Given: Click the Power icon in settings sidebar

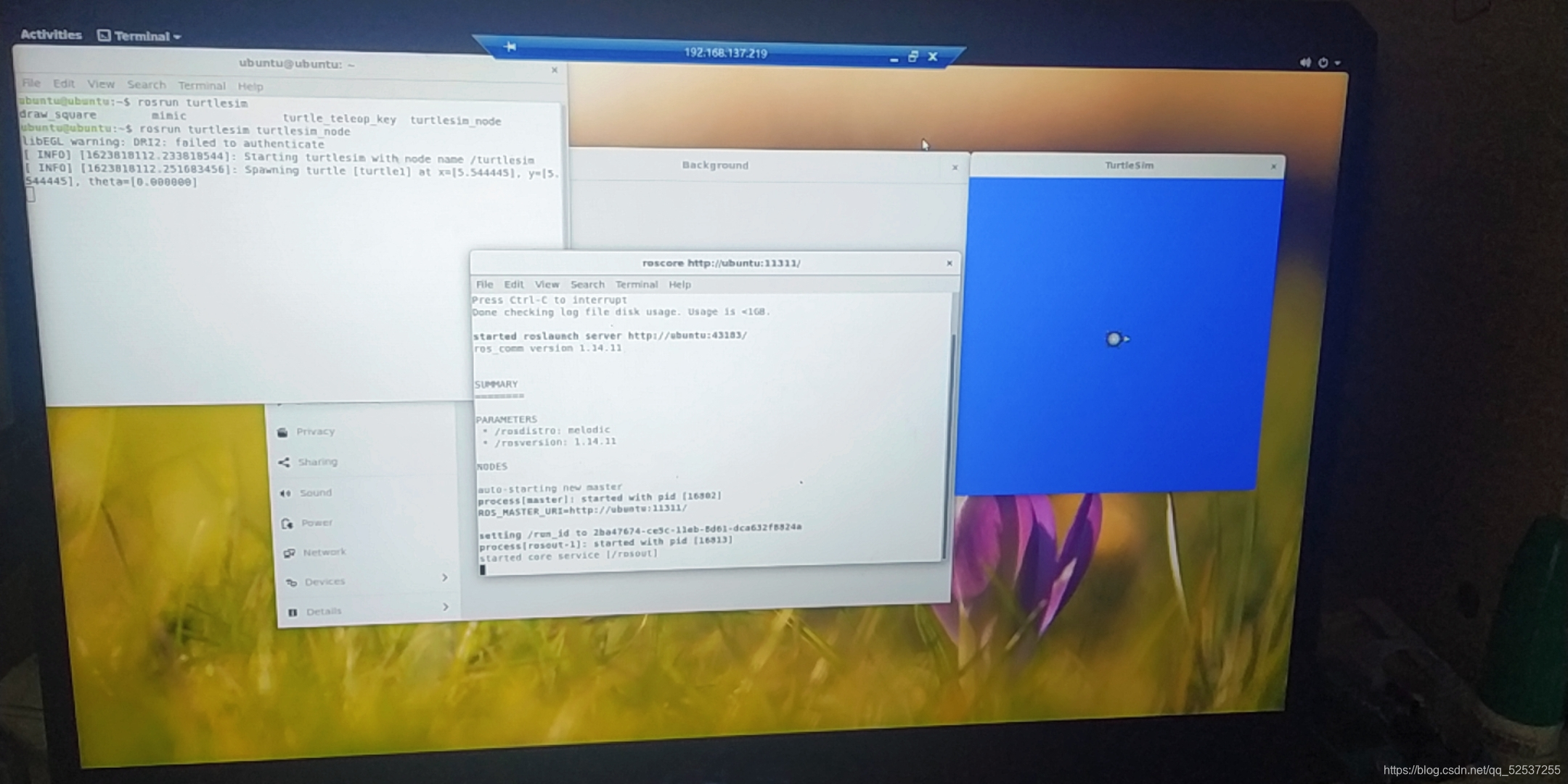Looking at the screenshot, I should pos(287,523).
